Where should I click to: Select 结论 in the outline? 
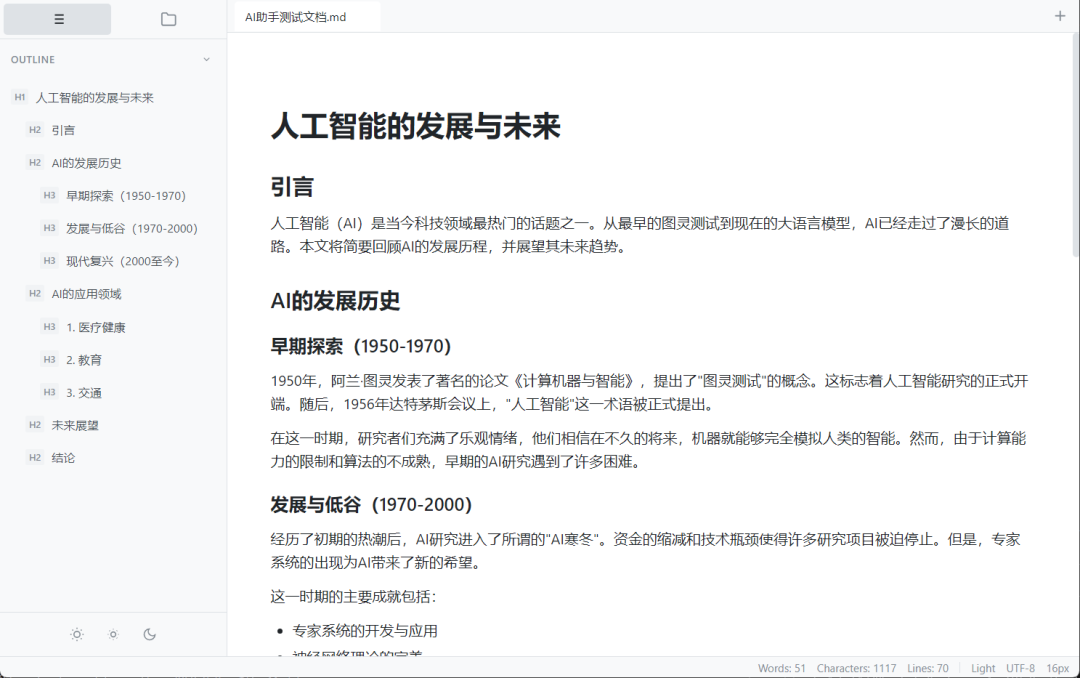[63, 458]
